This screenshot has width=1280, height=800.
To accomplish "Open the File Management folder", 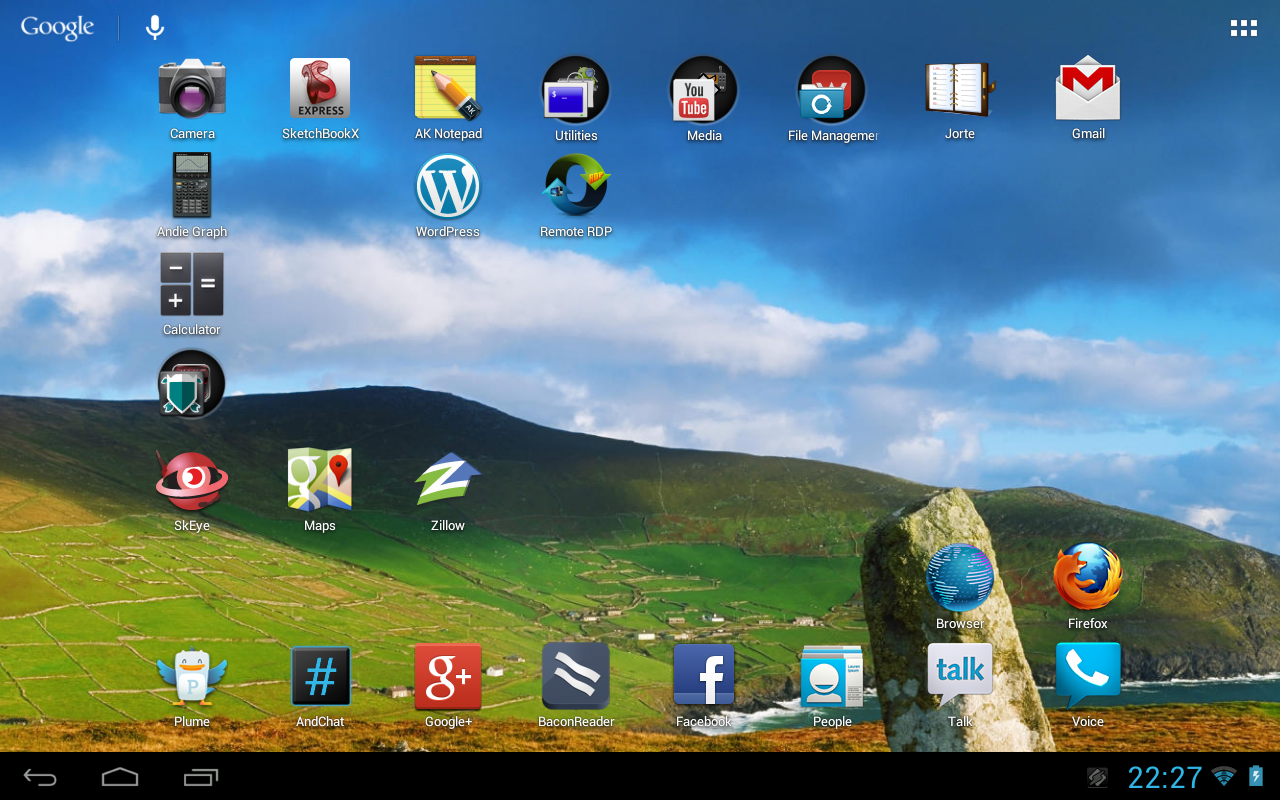I will tap(832, 98).
